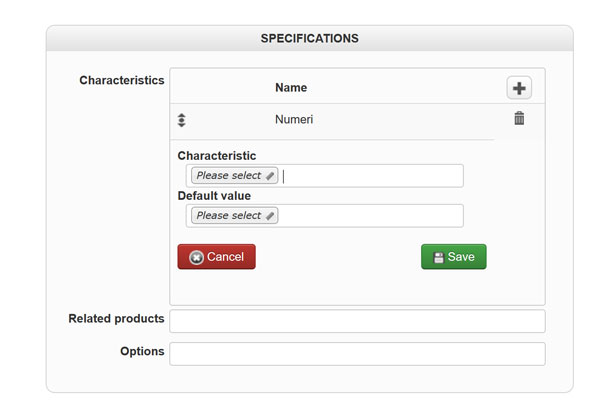
Task: Click the plus icon to add a characteristic
Action: pyautogui.click(x=519, y=88)
